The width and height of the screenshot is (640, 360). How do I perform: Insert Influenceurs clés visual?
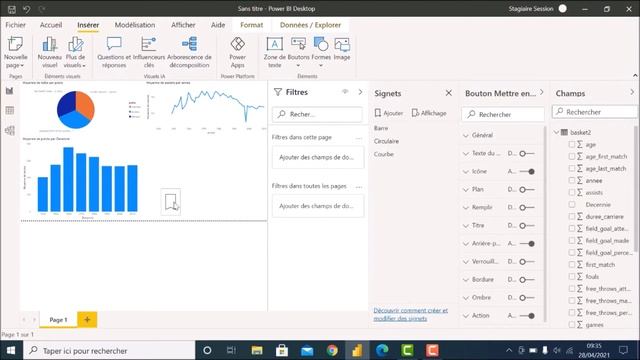[149, 52]
